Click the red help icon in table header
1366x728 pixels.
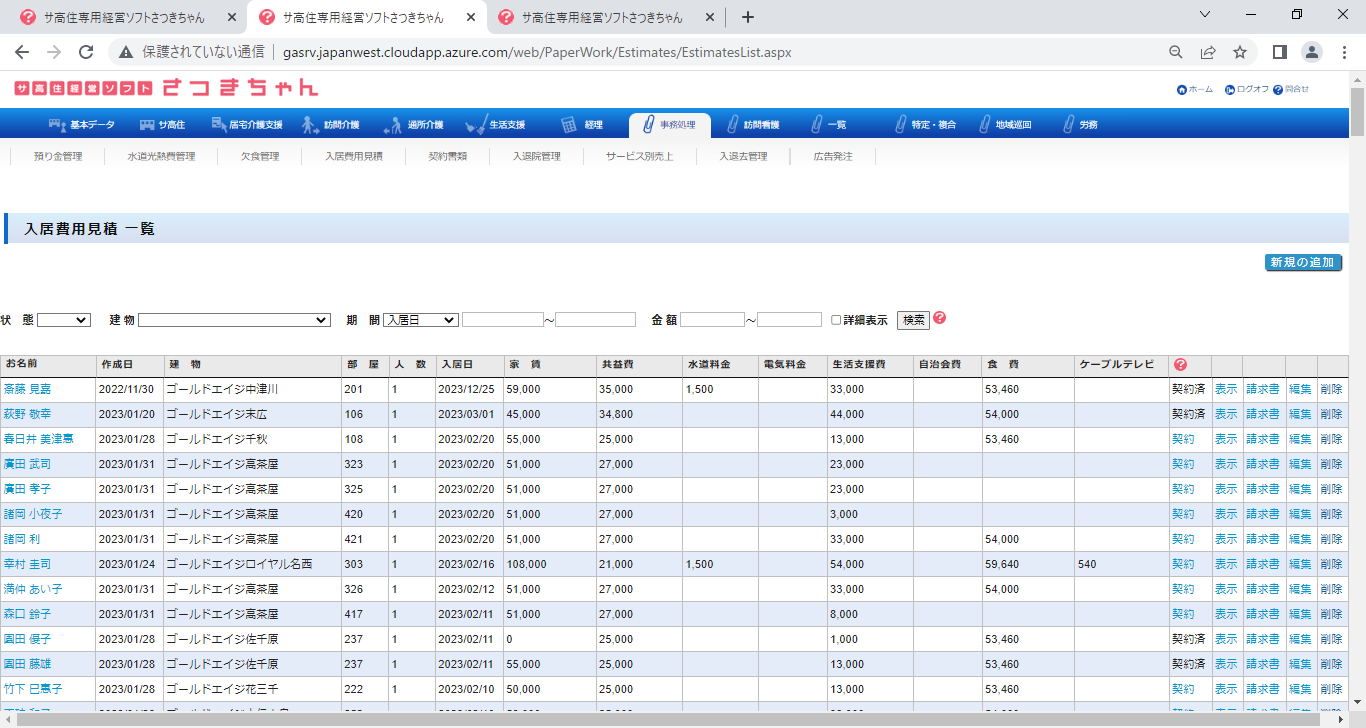1180,365
